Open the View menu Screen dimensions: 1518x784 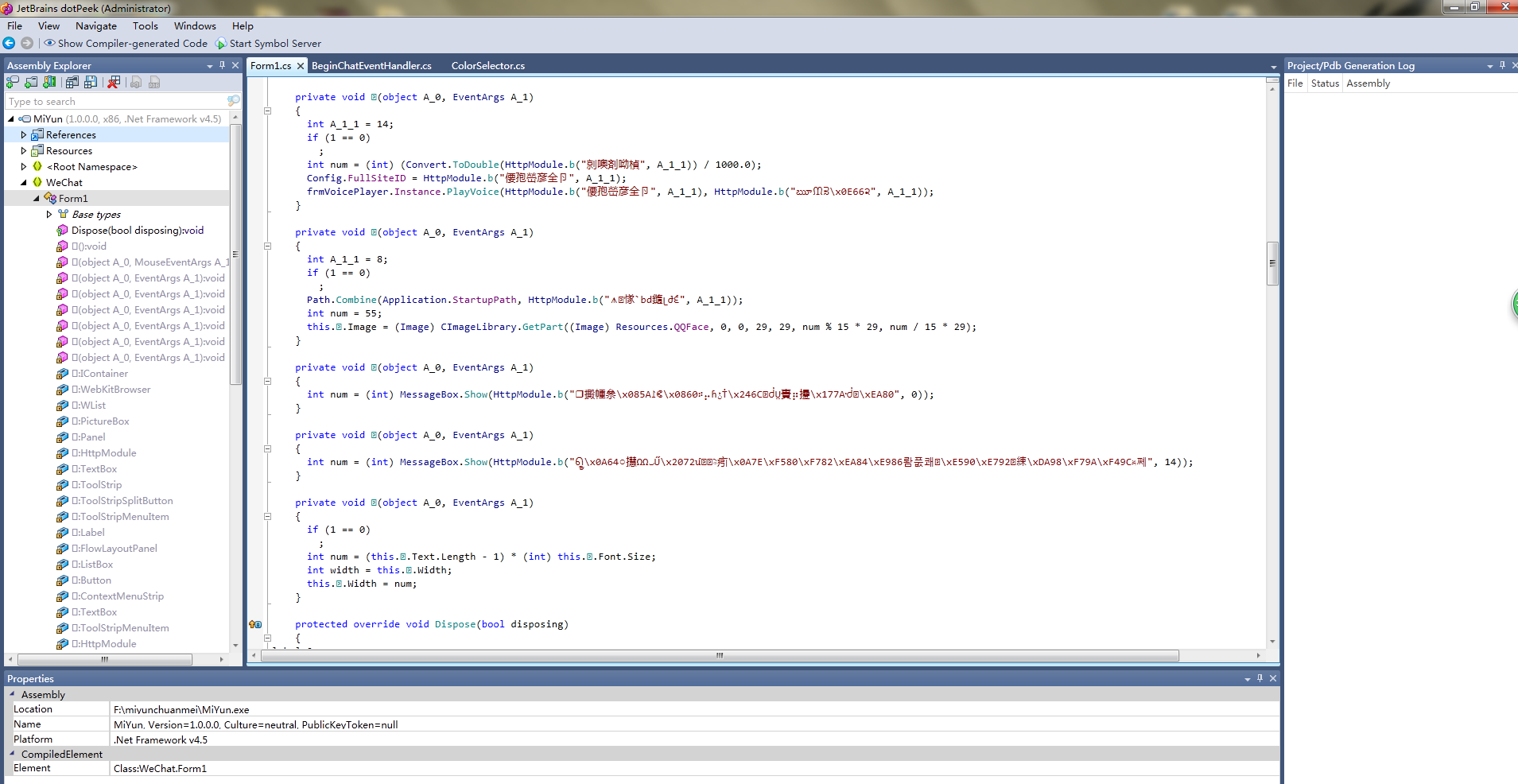click(x=49, y=25)
